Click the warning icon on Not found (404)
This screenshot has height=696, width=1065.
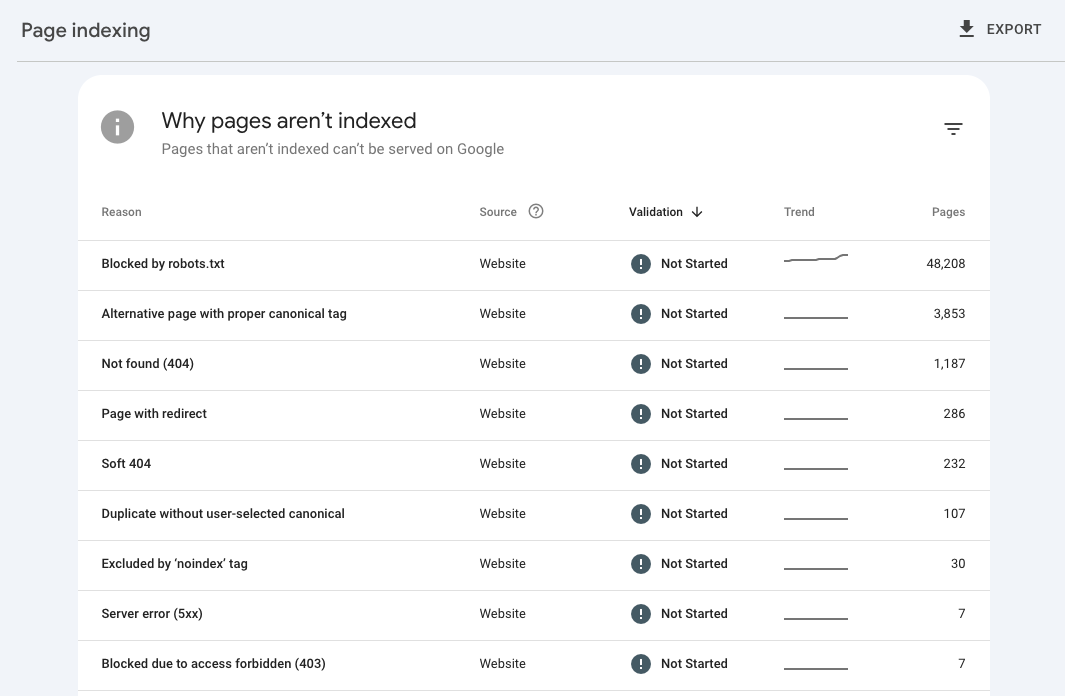[x=641, y=363]
